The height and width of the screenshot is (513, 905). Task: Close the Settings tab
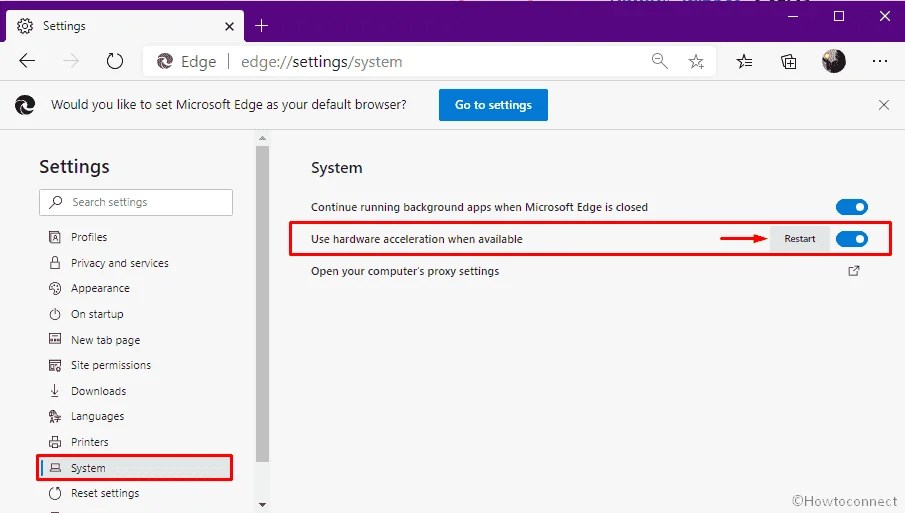[229, 26]
